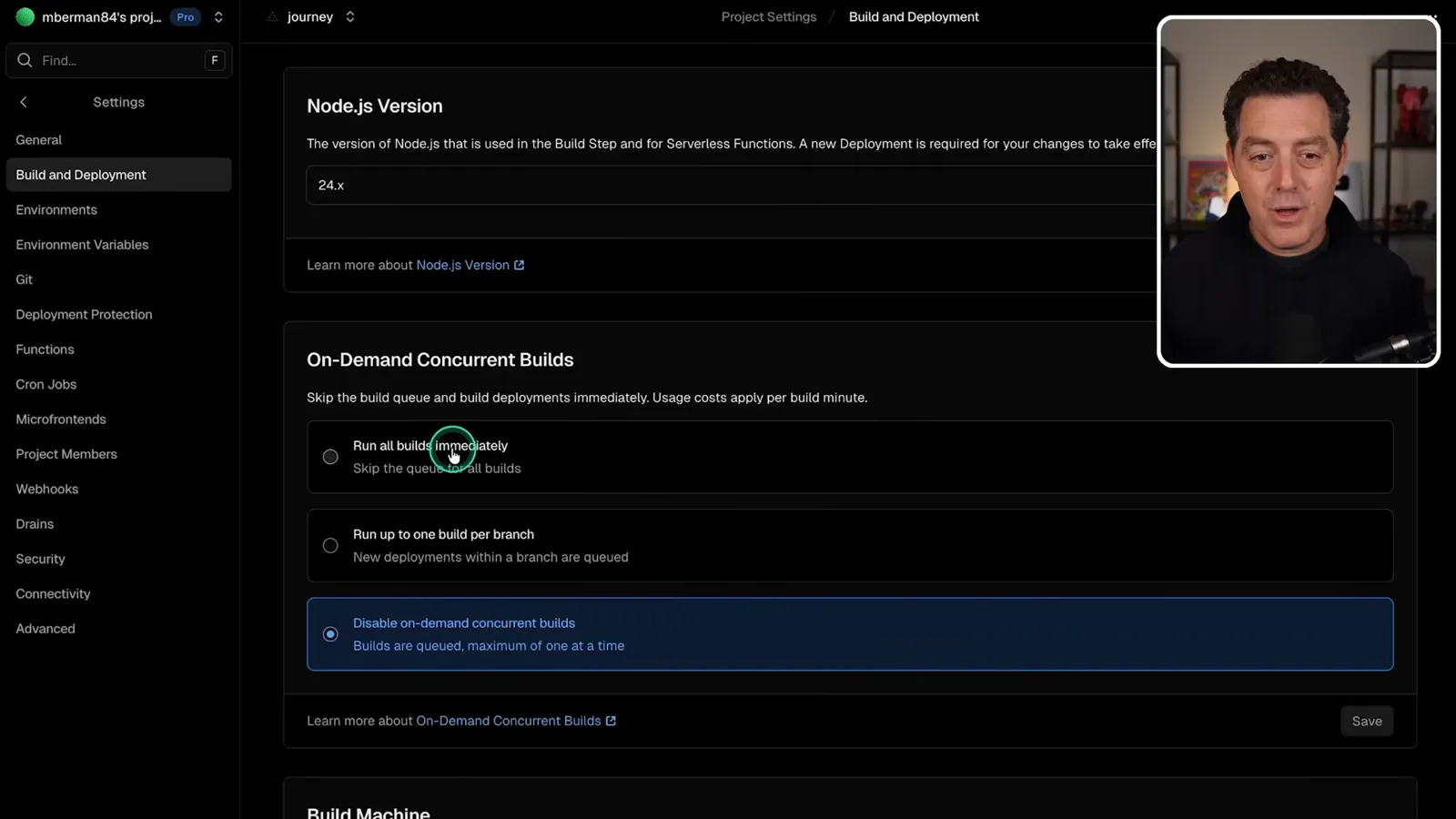Click the F keyboard shortcut badge
Image resolution: width=1456 pixels, height=819 pixels.
point(215,60)
